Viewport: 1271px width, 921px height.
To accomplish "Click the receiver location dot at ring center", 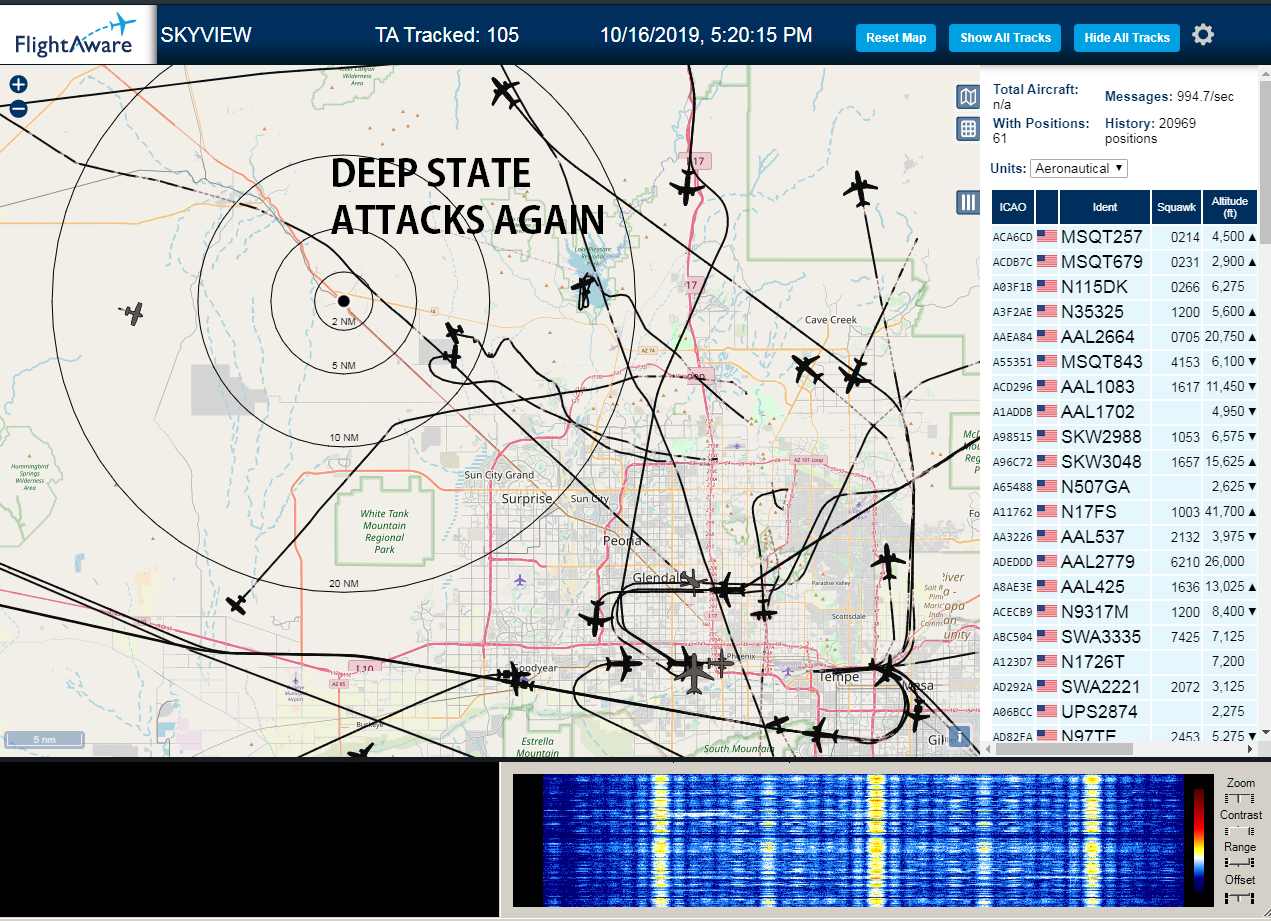I will tap(343, 300).
